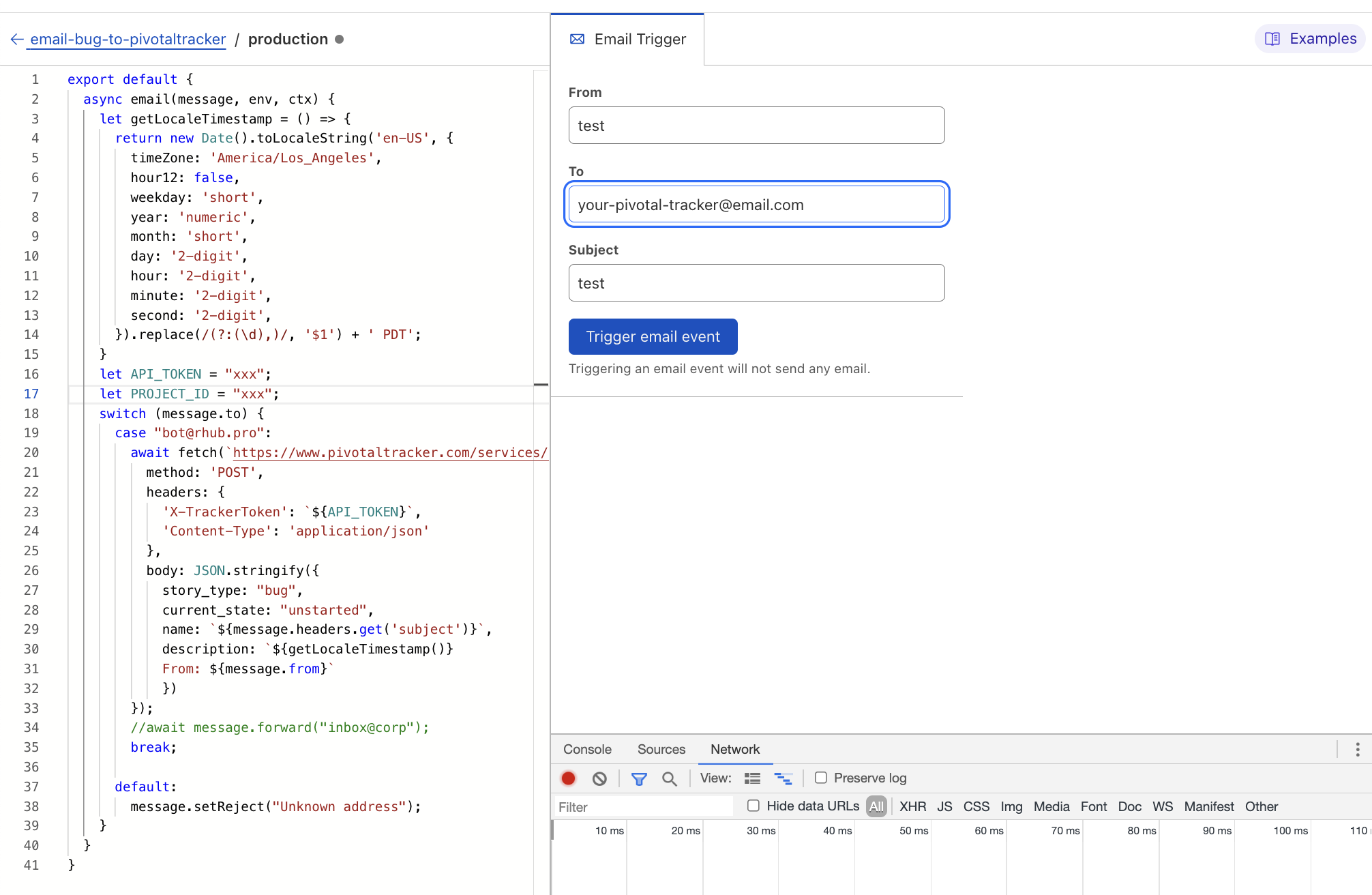1372x895 pixels.
Task: Open the devtools three-dot menu
Action: pos(1358,750)
